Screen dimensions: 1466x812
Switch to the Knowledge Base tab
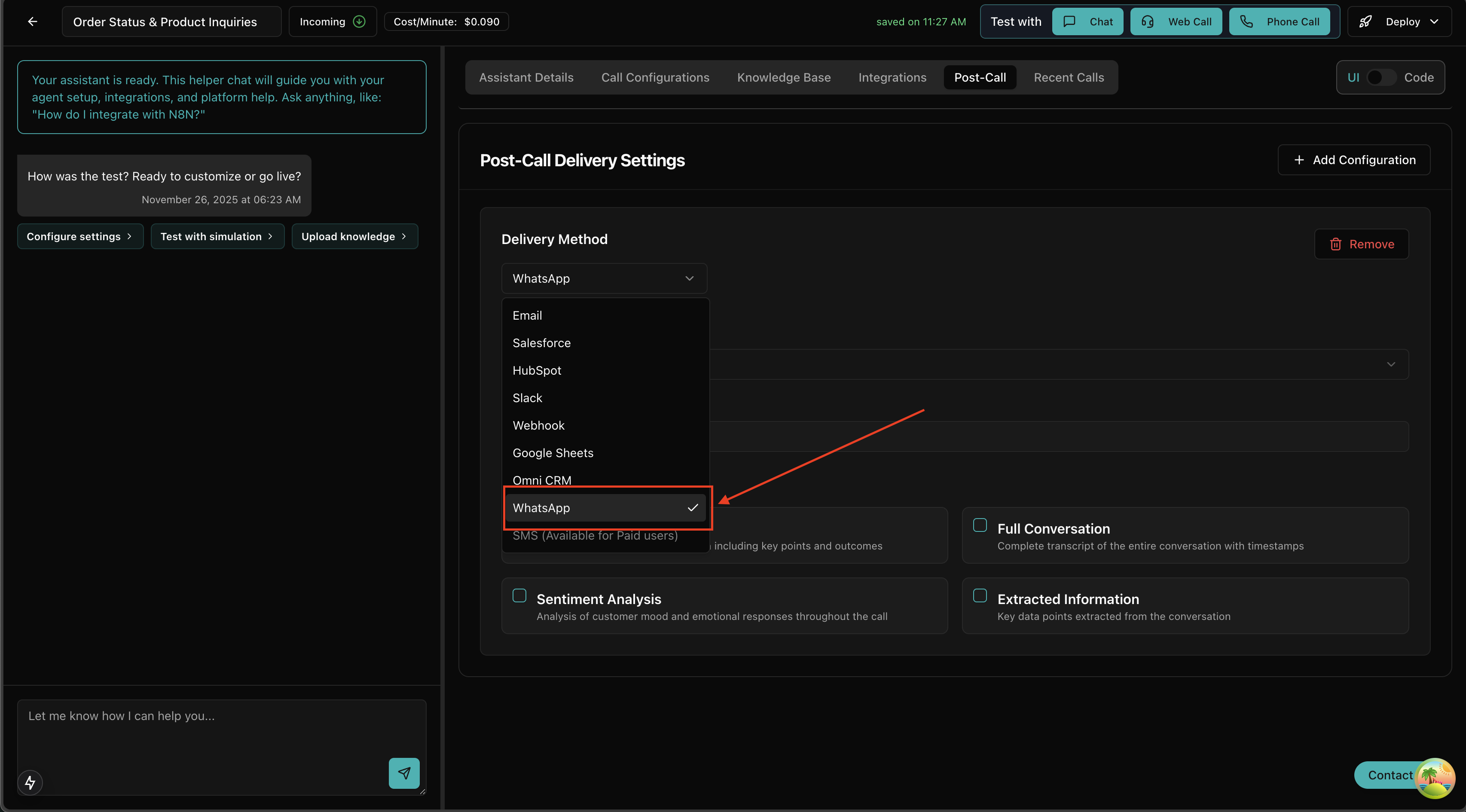coord(784,77)
